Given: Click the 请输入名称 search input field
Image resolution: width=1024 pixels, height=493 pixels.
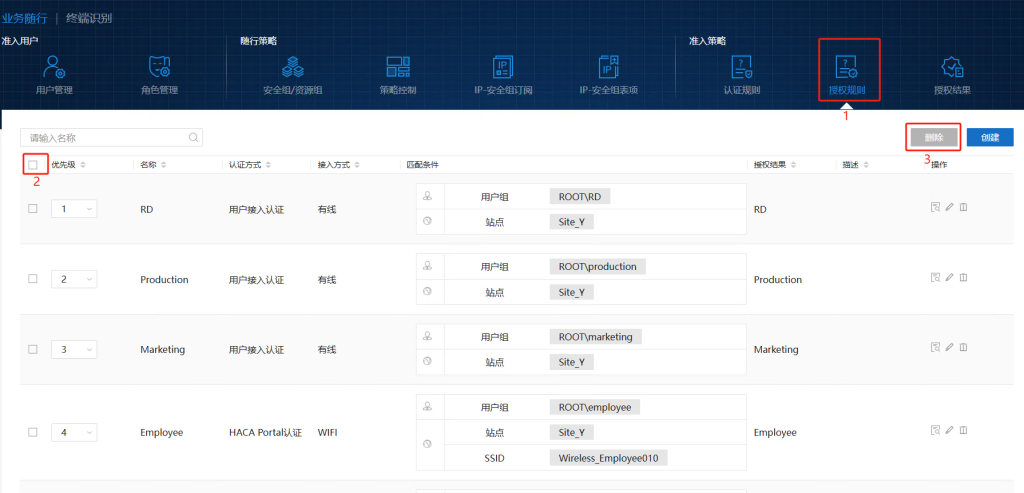Looking at the screenshot, I should click(105, 138).
